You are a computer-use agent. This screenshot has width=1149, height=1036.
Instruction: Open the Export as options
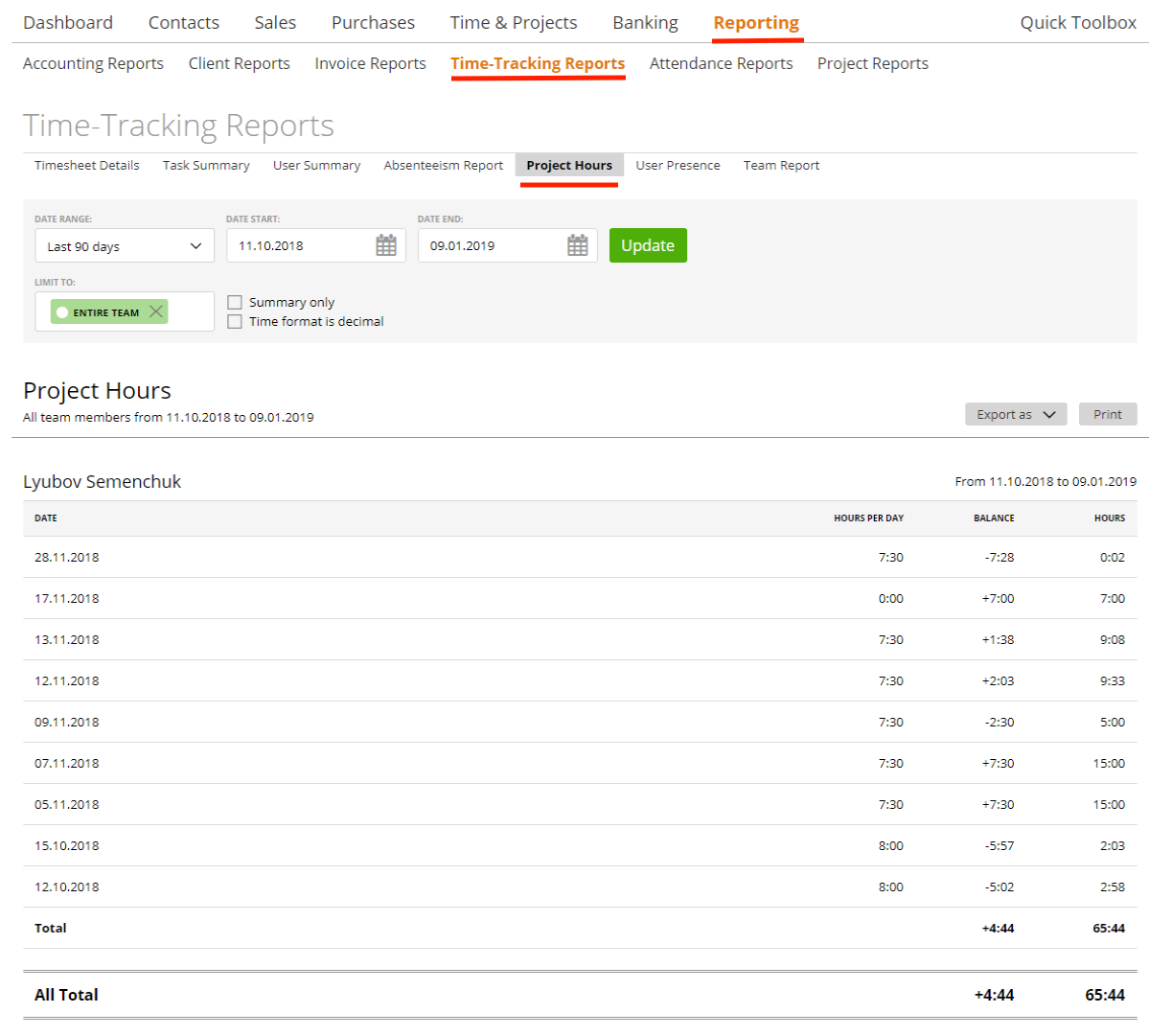click(1015, 413)
